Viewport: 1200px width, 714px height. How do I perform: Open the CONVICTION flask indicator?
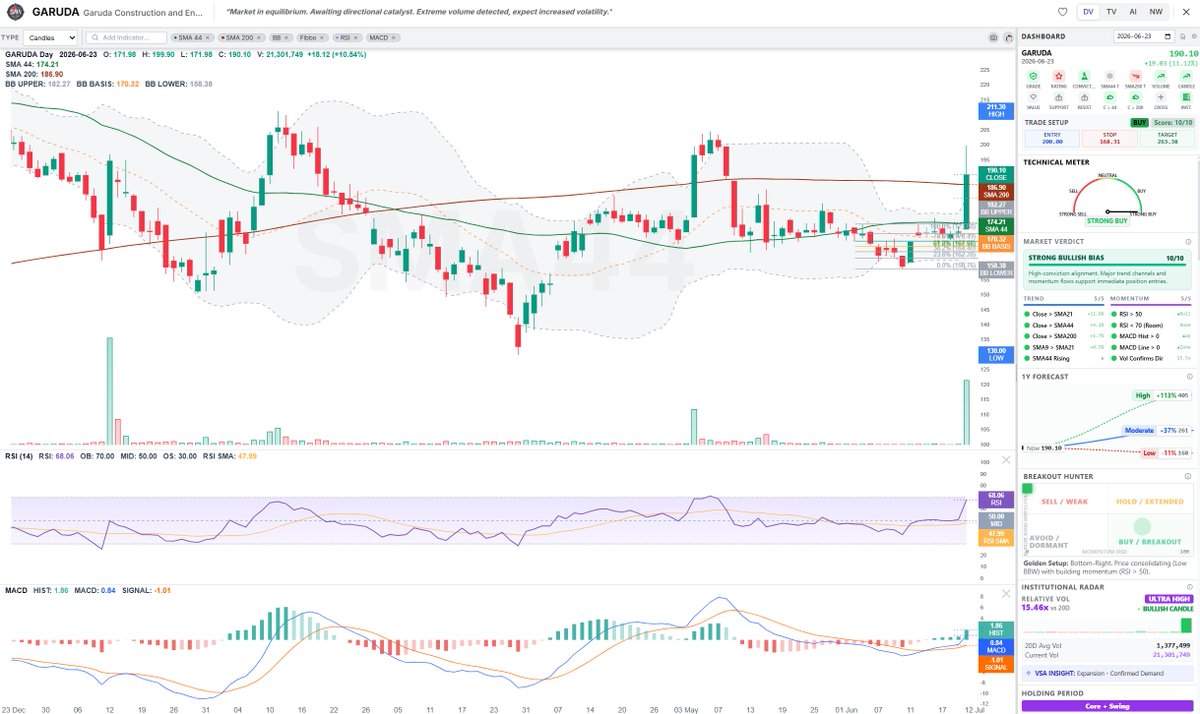pyautogui.click(x=1084, y=76)
